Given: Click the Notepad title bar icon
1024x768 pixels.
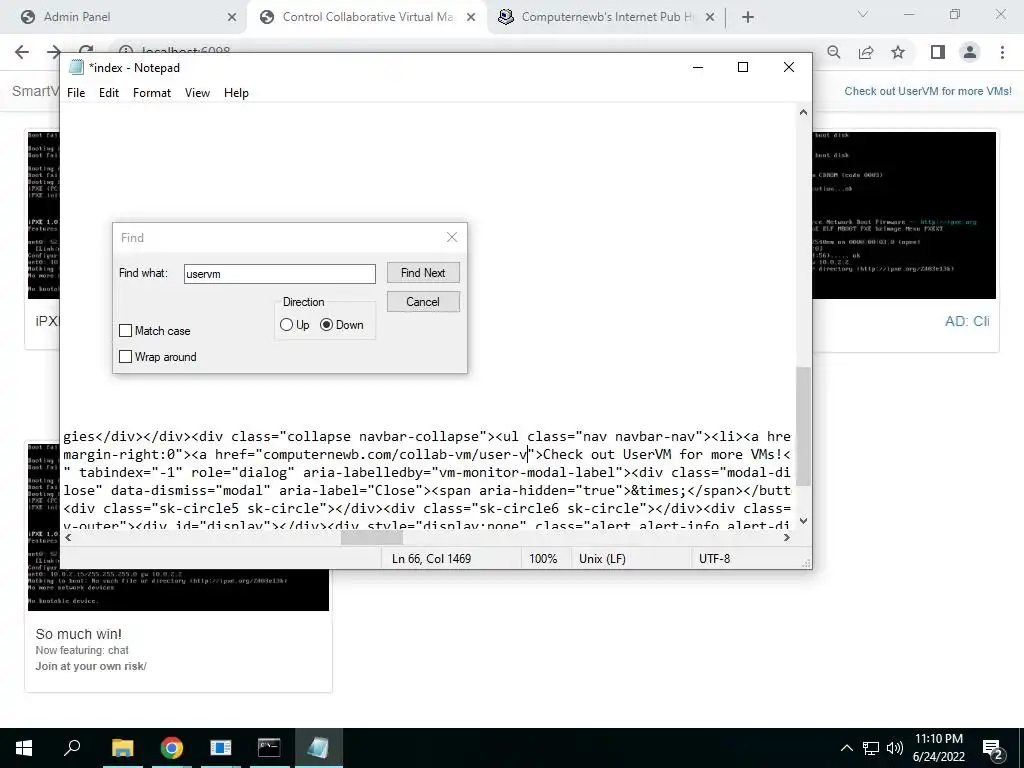Looking at the screenshot, I should 76,67.
